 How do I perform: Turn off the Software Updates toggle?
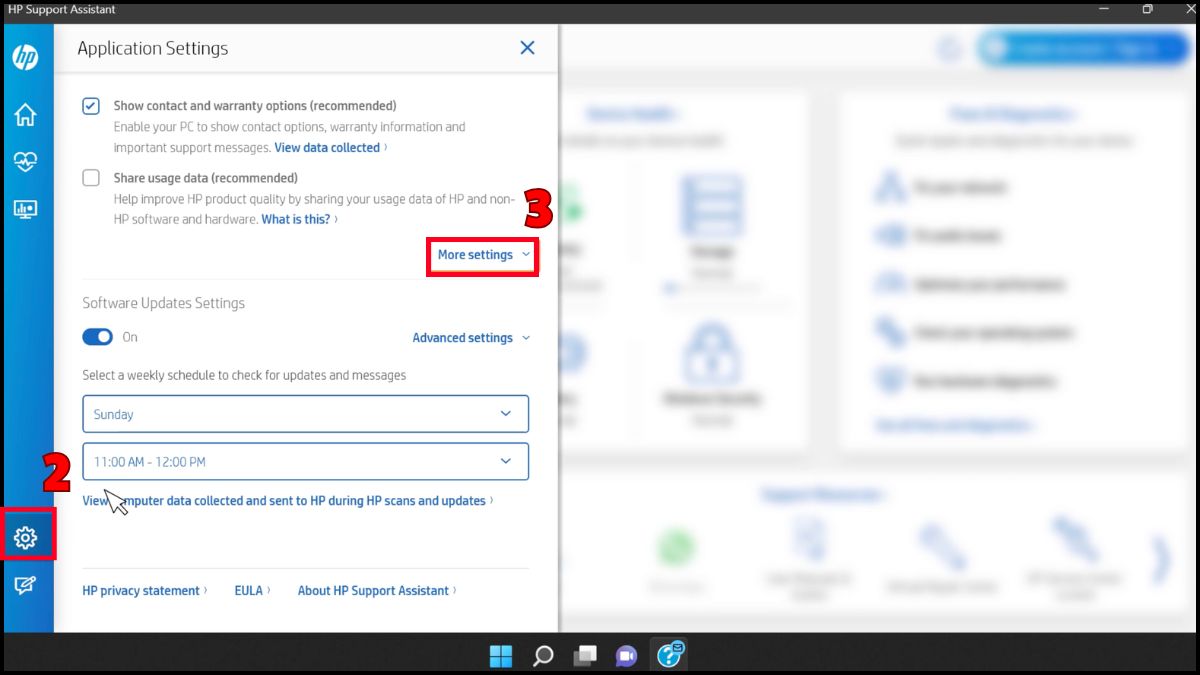pyautogui.click(x=98, y=337)
